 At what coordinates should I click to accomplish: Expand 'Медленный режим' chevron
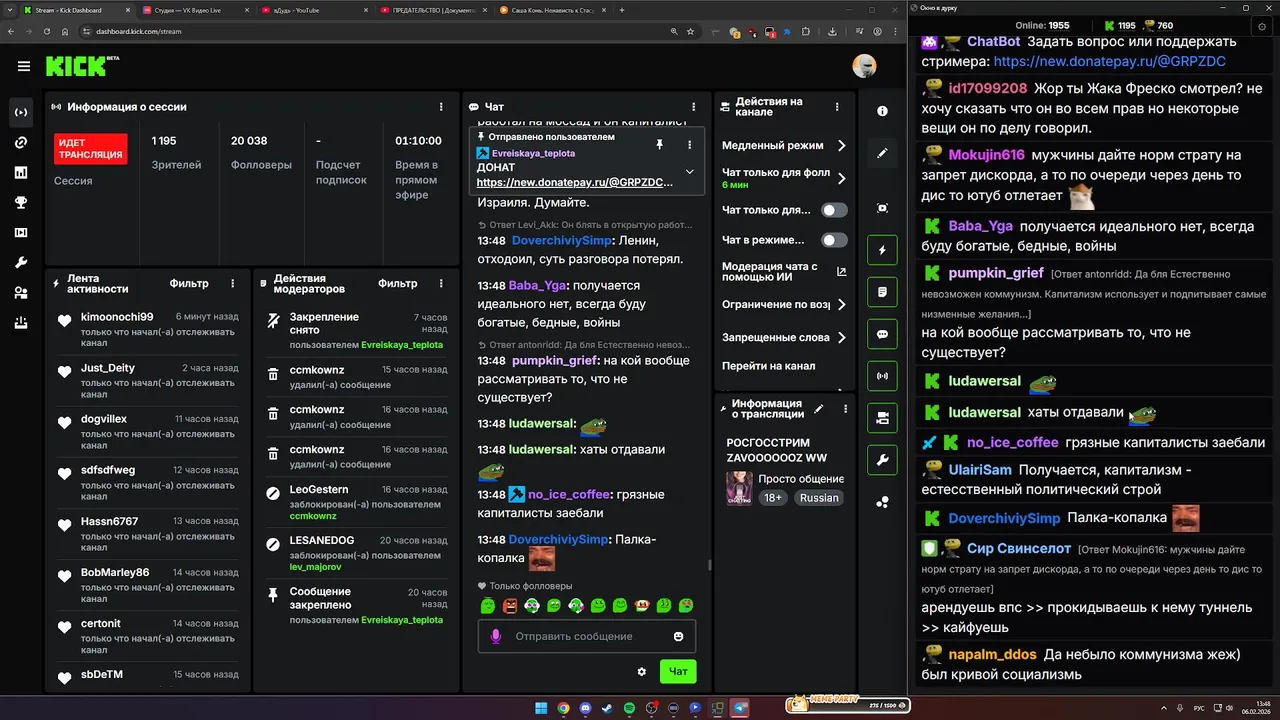[x=841, y=146]
